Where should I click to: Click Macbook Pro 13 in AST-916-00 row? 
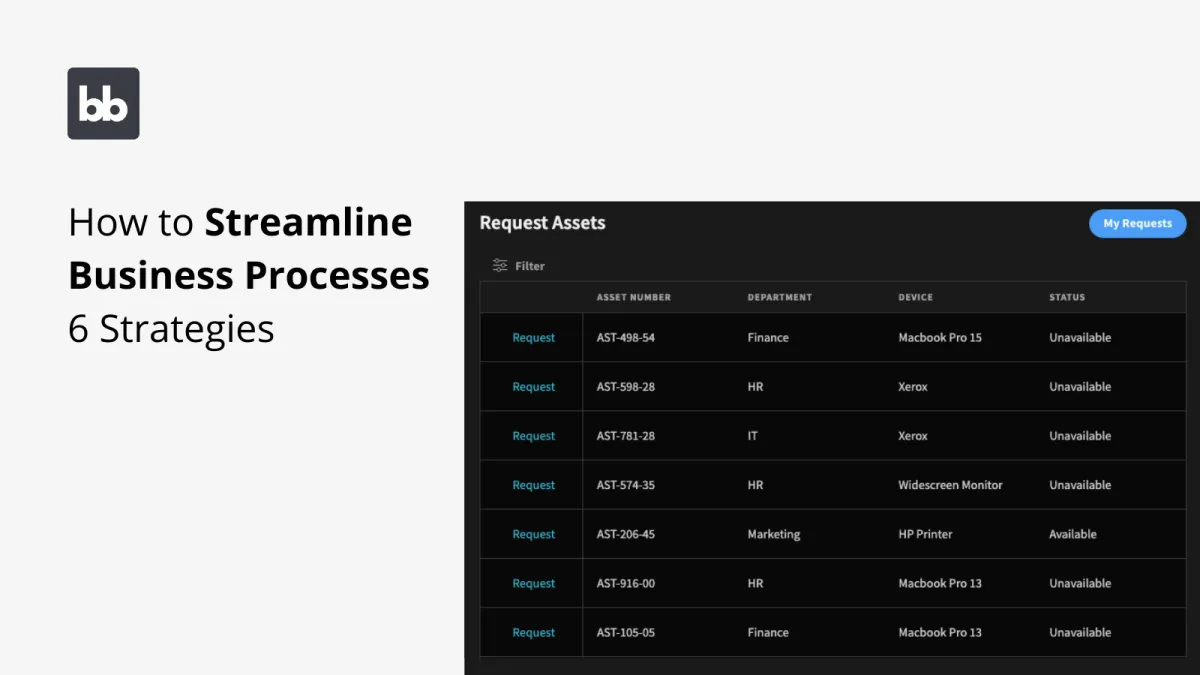tap(940, 583)
